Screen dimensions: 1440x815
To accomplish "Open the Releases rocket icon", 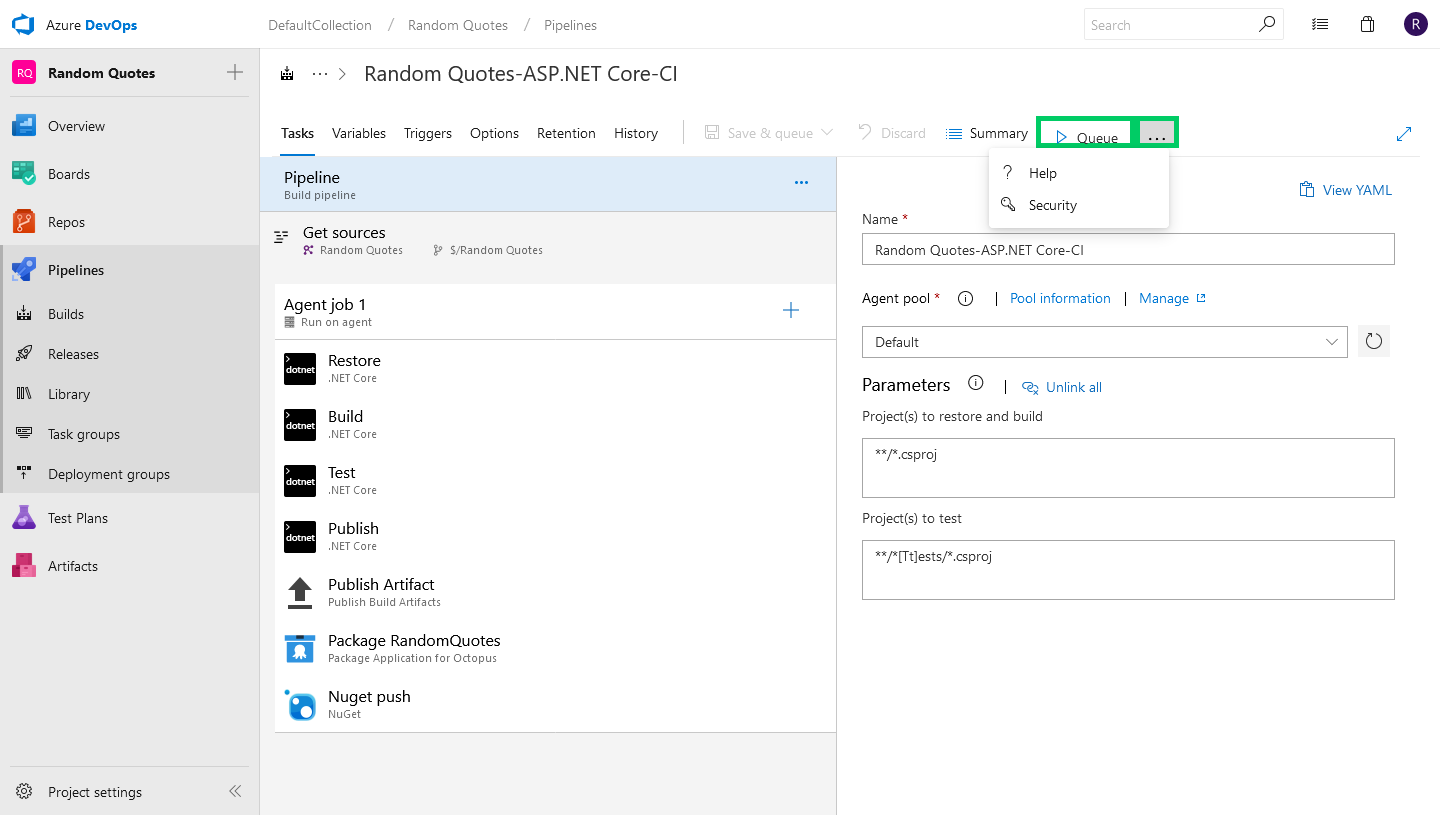I will [x=25, y=354].
